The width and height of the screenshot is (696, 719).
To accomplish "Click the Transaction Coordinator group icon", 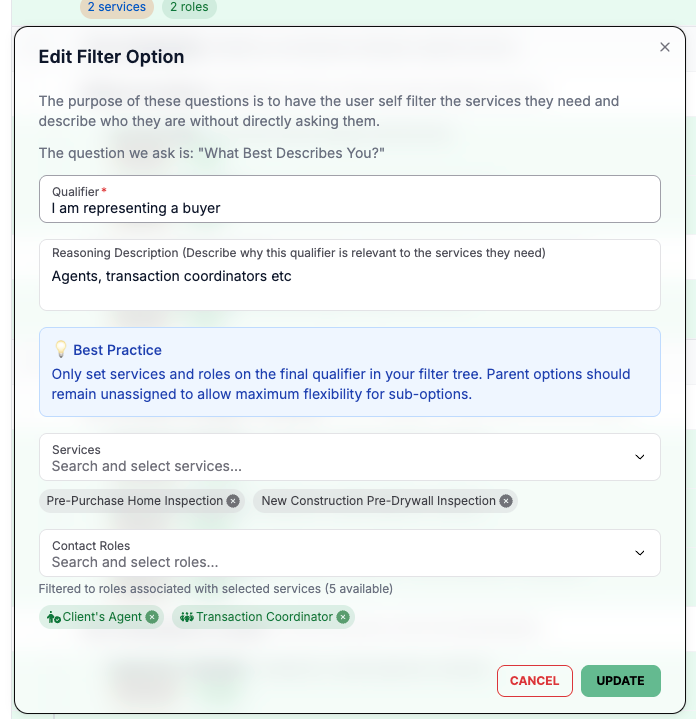I will click(x=187, y=617).
